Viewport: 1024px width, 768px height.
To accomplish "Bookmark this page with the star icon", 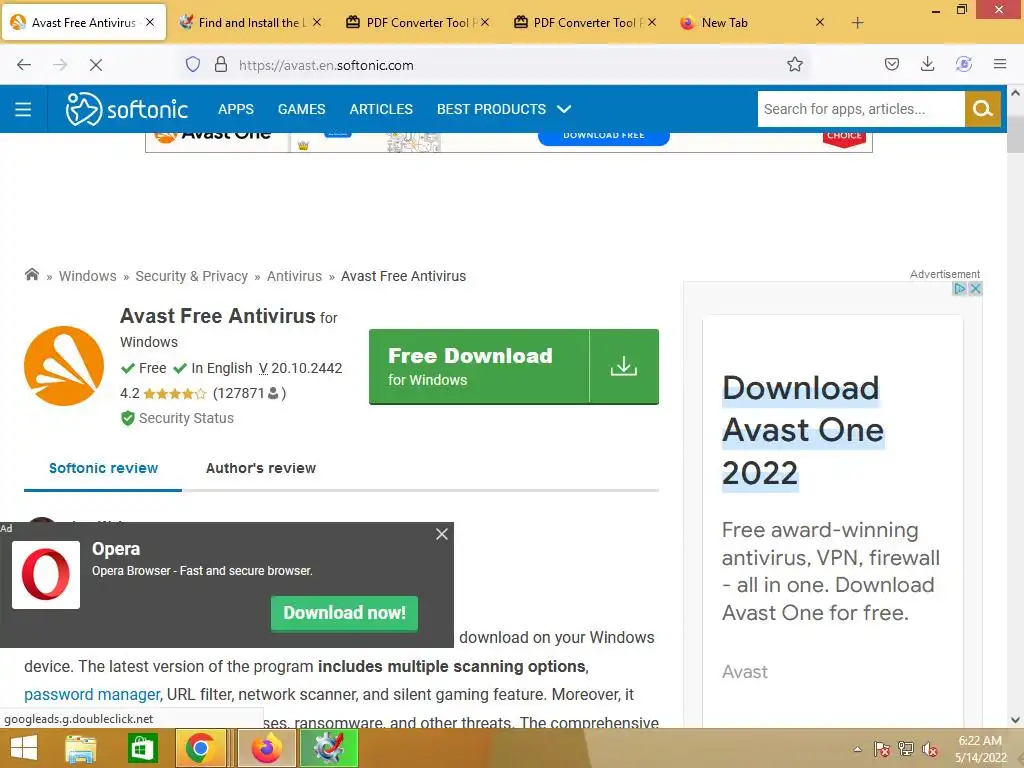I will tap(795, 64).
